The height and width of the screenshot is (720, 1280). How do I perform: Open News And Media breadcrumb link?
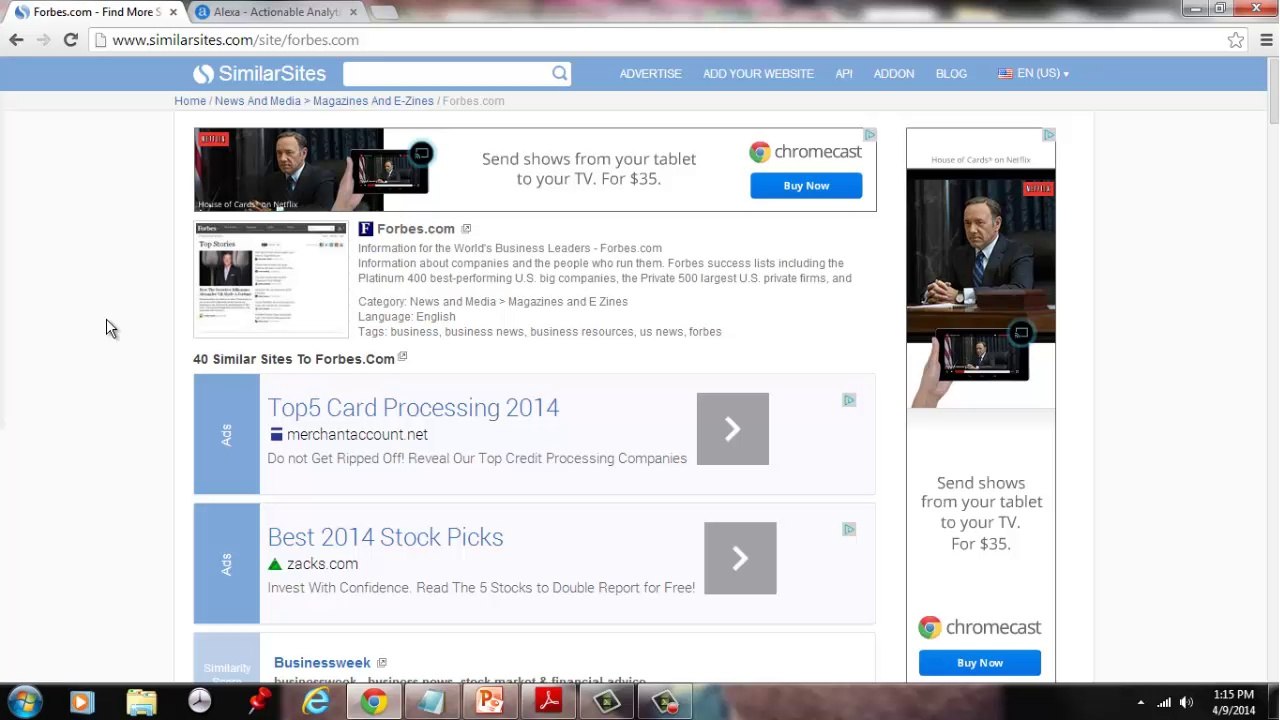[x=257, y=101]
